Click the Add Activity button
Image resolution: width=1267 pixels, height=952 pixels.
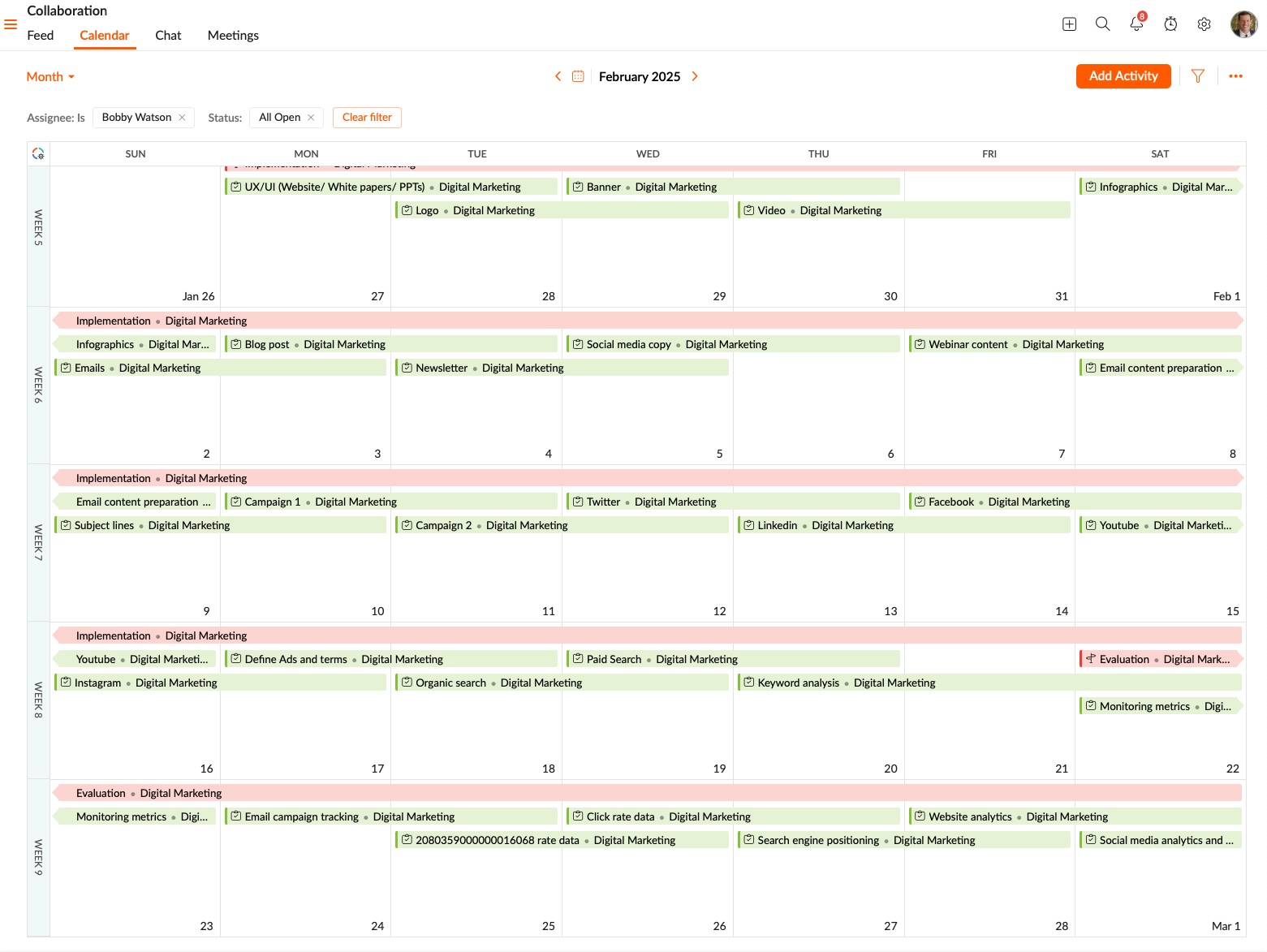(1123, 75)
